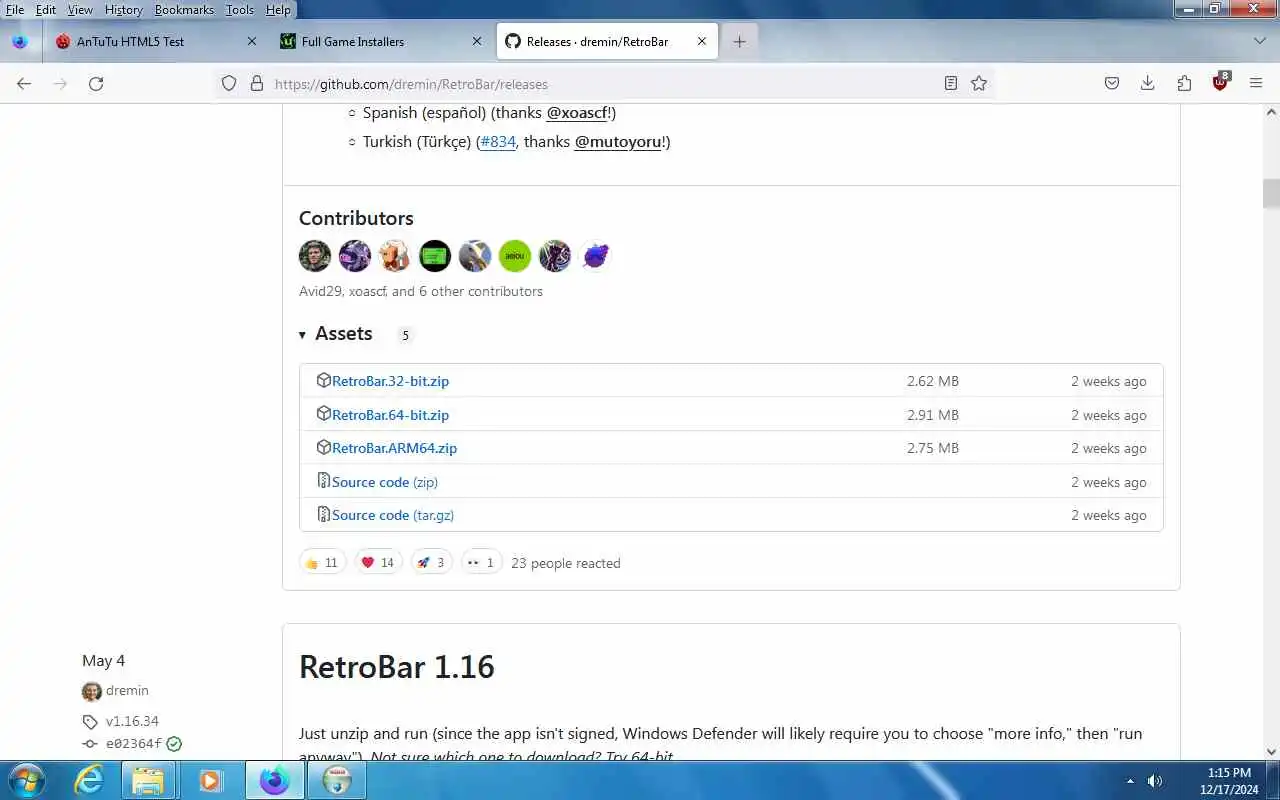The image size is (1280, 800).
Task: Download RetroBar.32-bit.zip
Action: 390,381
